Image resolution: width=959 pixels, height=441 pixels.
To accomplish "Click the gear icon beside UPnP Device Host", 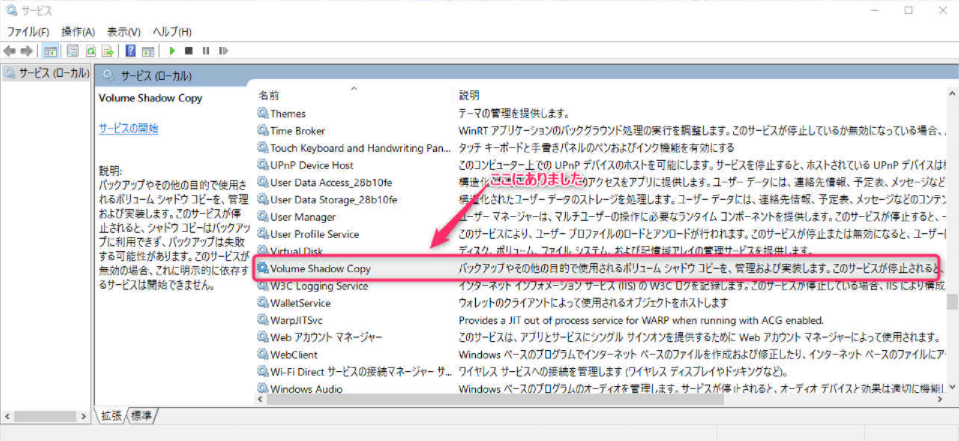I will [263, 165].
